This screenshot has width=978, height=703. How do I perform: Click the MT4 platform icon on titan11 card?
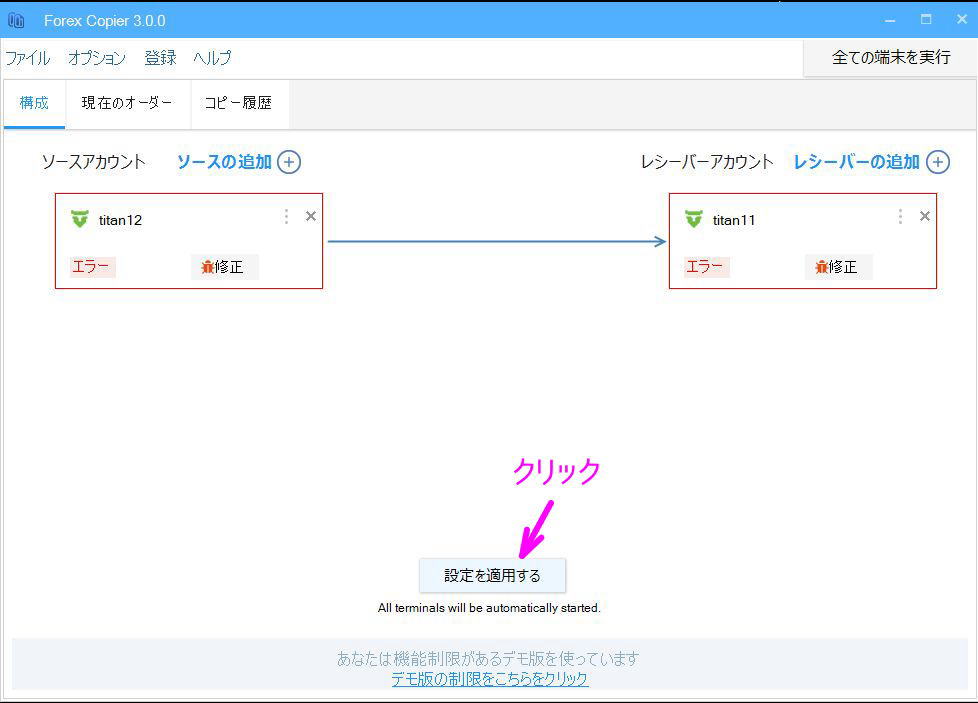click(x=693, y=219)
